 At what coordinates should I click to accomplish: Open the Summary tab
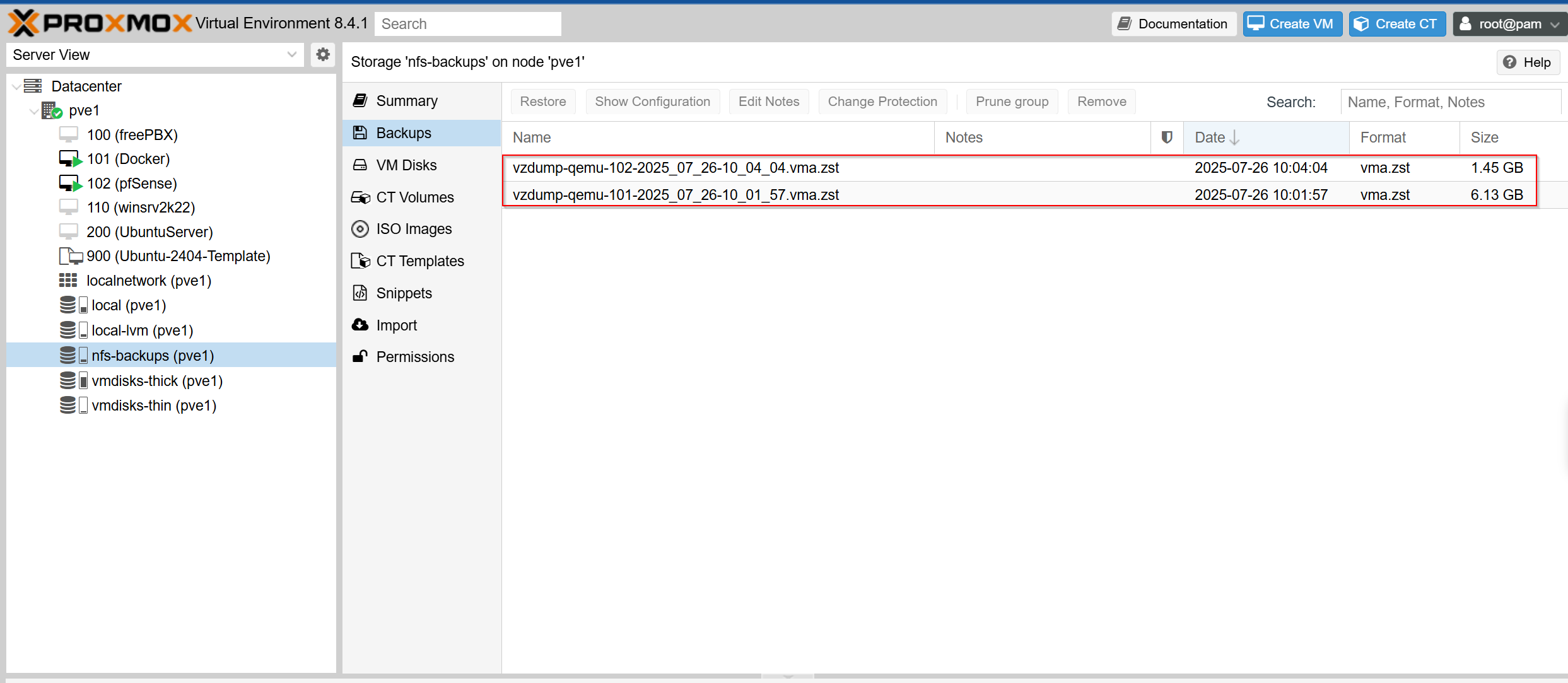(x=421, y=101)
